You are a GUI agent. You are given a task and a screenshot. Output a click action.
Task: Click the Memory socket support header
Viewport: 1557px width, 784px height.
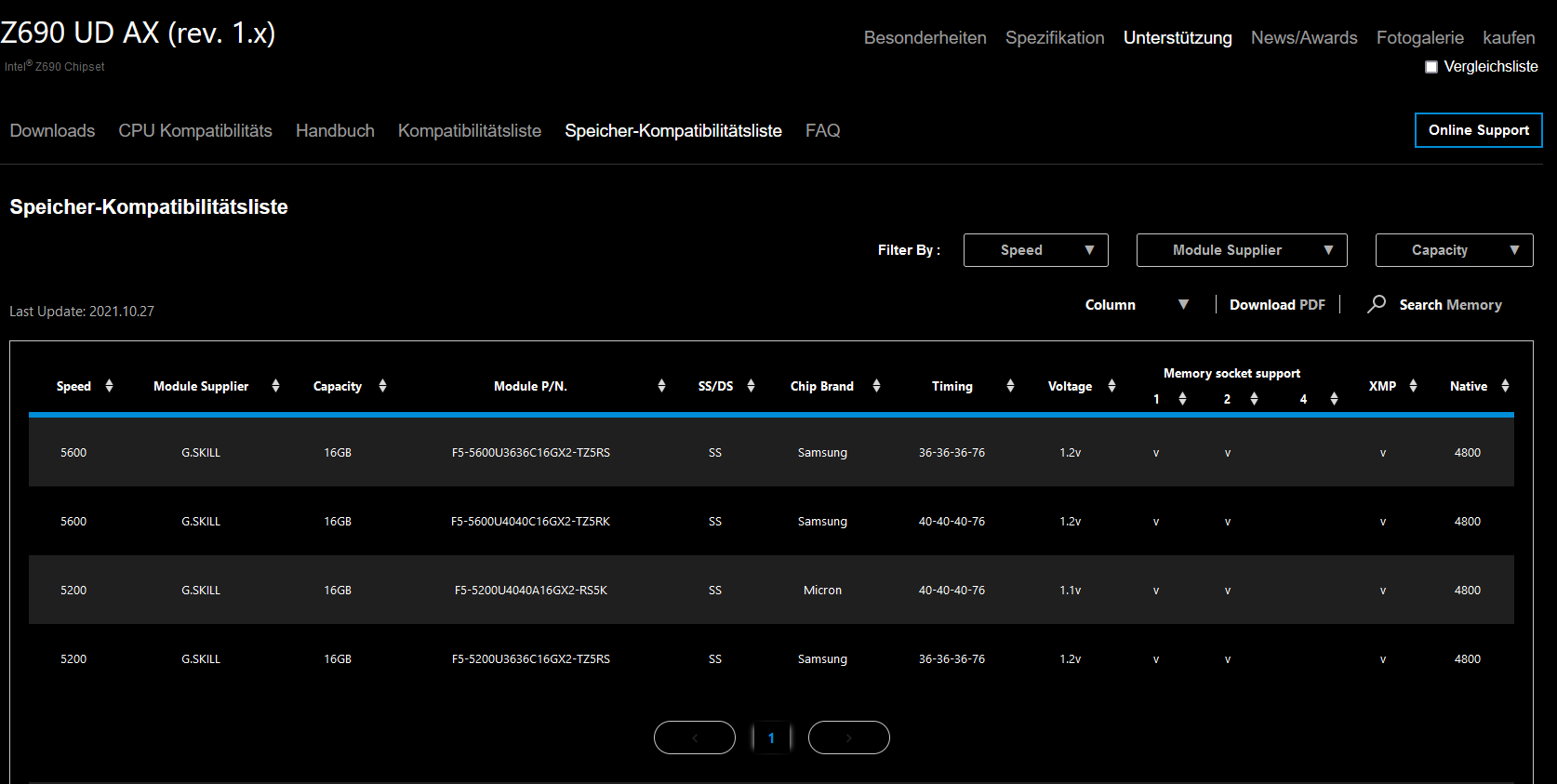click(x=1231, y=373)
